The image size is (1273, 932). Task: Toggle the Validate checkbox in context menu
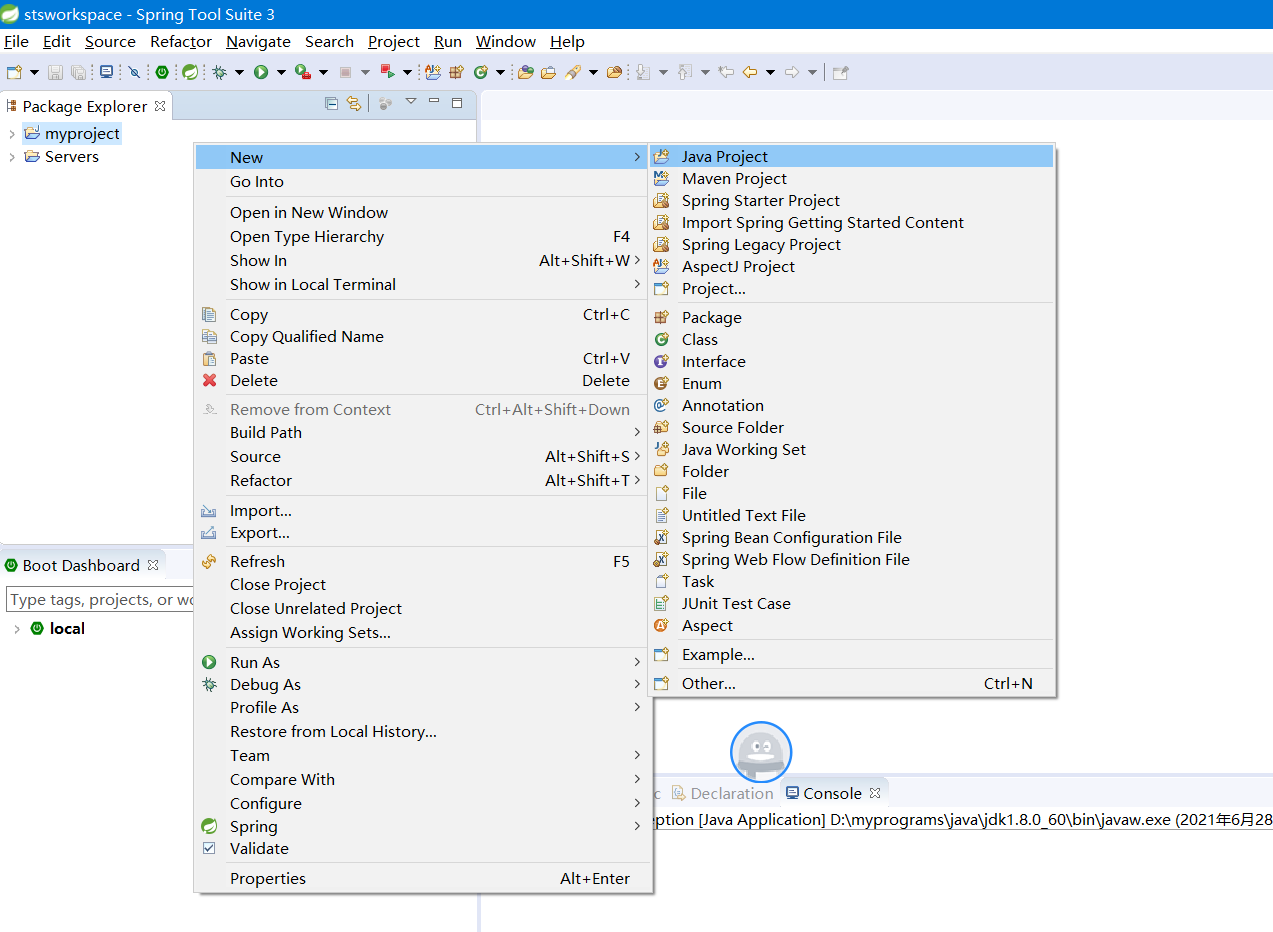click(x=209, y=848)
